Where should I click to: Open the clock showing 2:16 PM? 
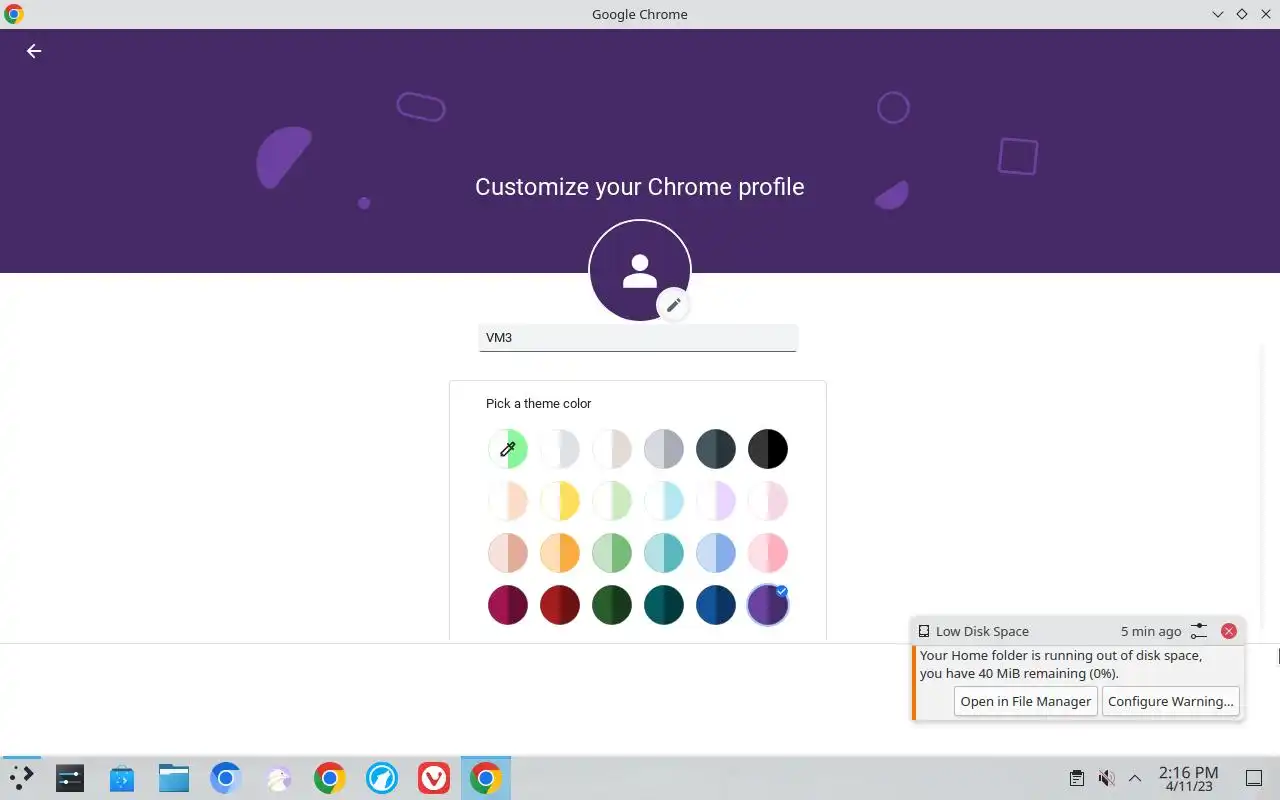click(1188, 778)
